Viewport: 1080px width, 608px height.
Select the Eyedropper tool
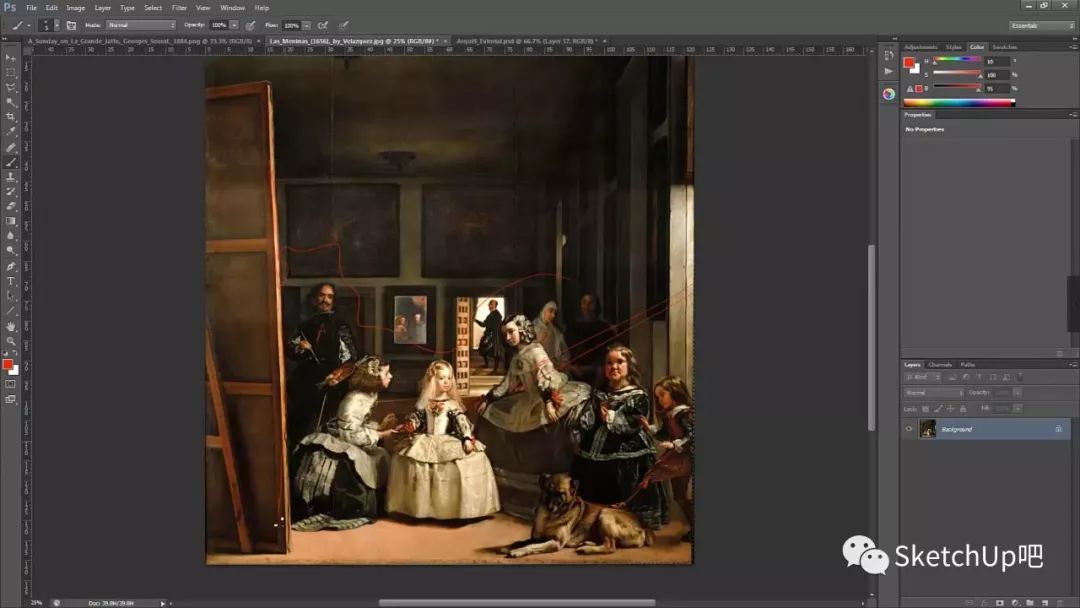tap(10, 132)
